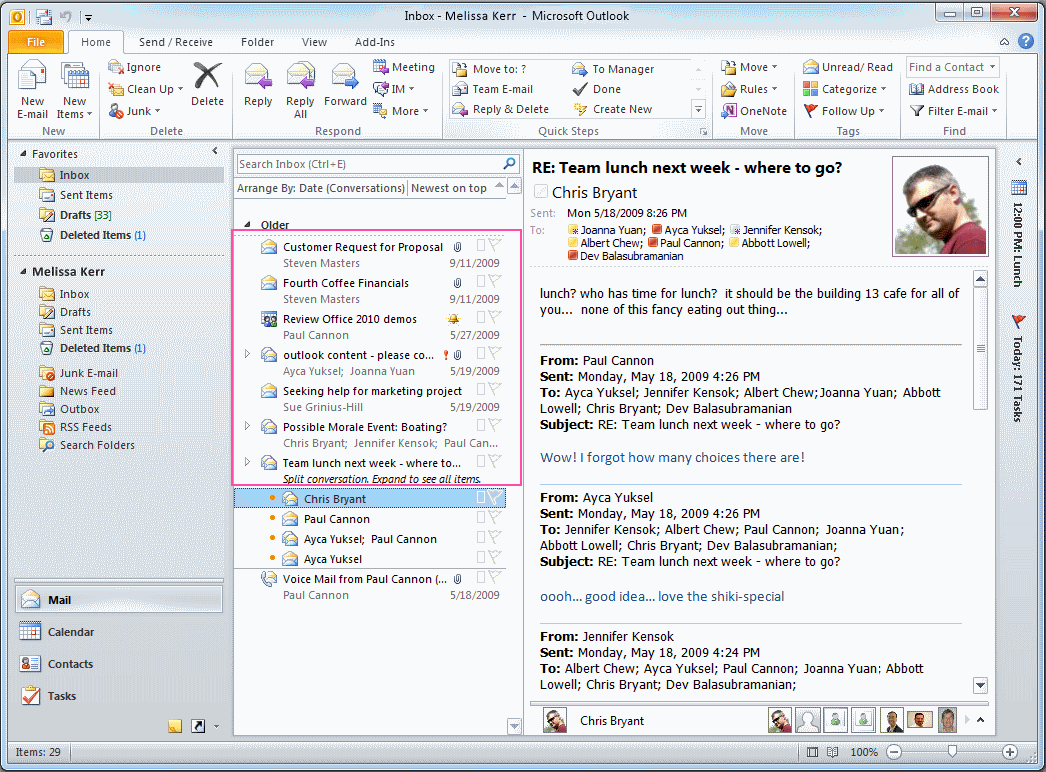This screenshot has height=772, width=1046.
Task: Toggle category box on Seeking help email
Action: (480, 389)
